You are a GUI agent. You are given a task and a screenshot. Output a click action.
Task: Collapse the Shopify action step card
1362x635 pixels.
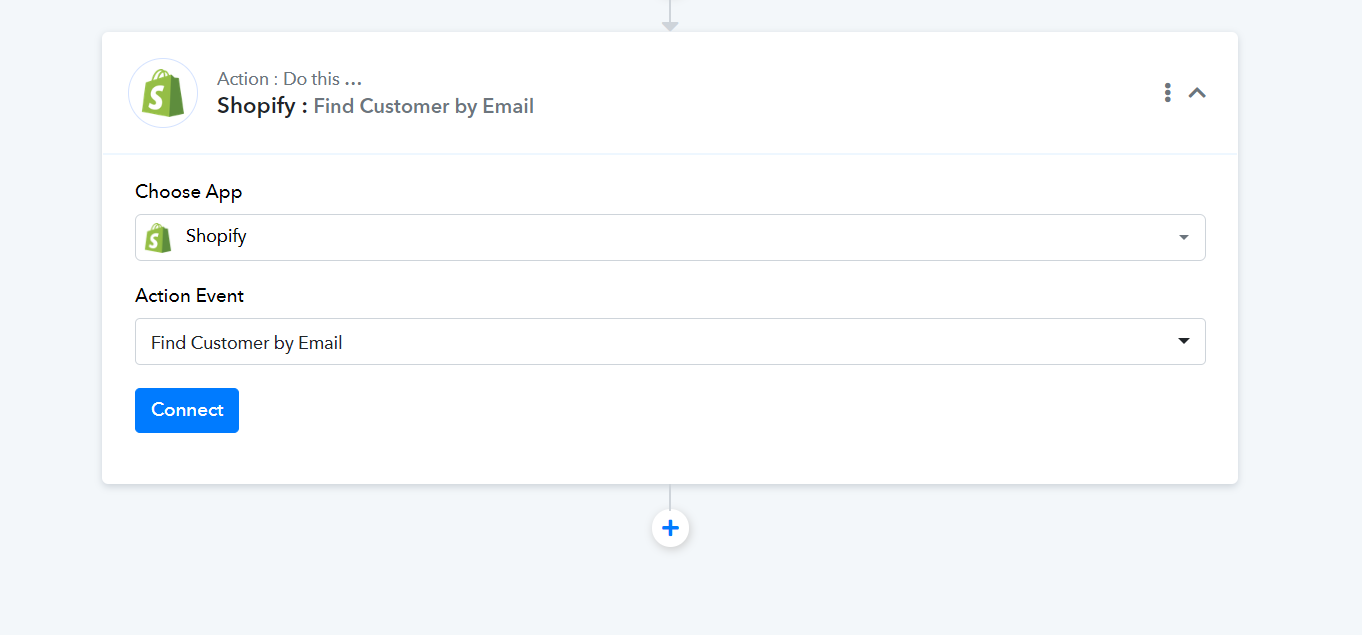pos(1197,93)
